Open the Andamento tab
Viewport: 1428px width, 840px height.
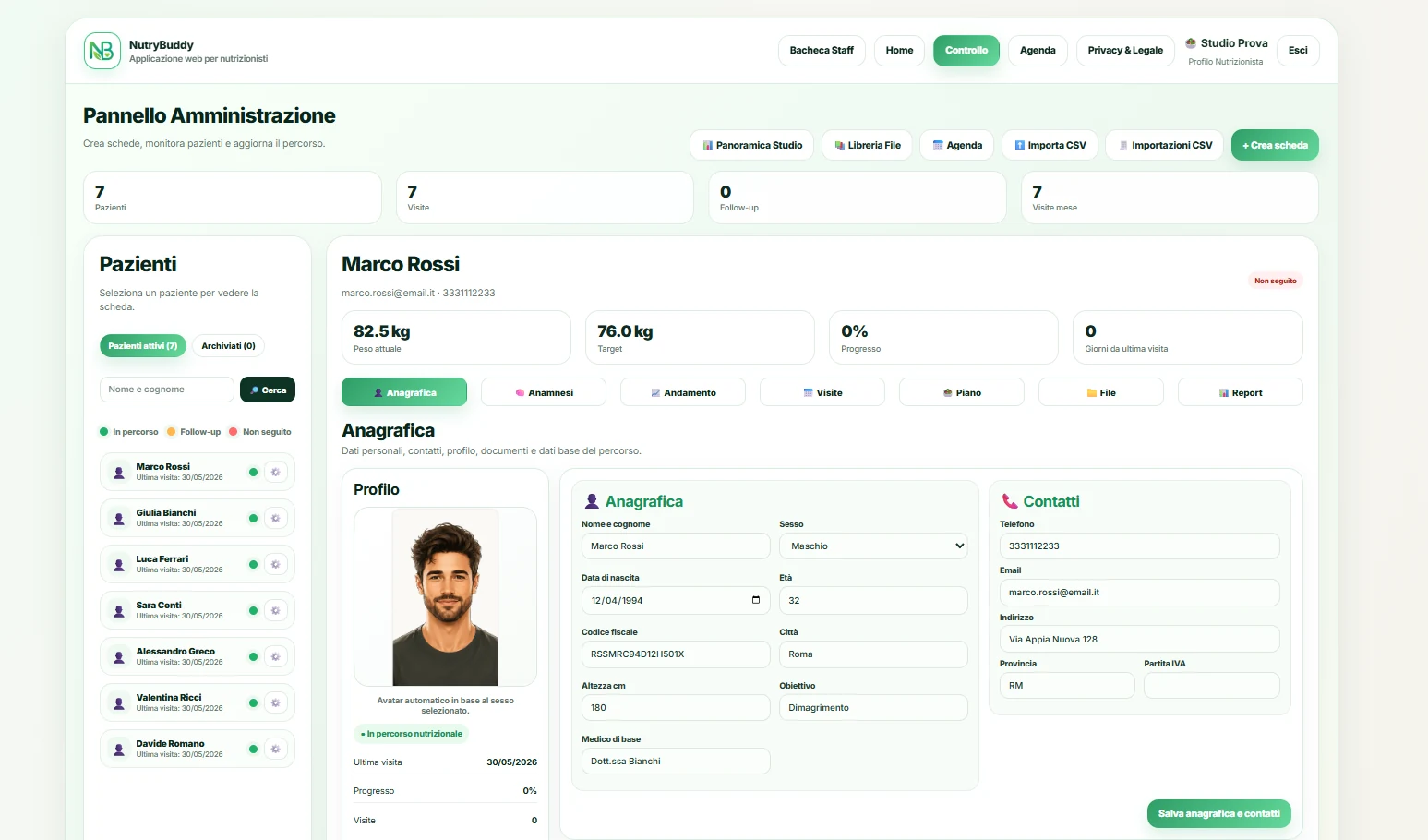[x=683, y=392]
